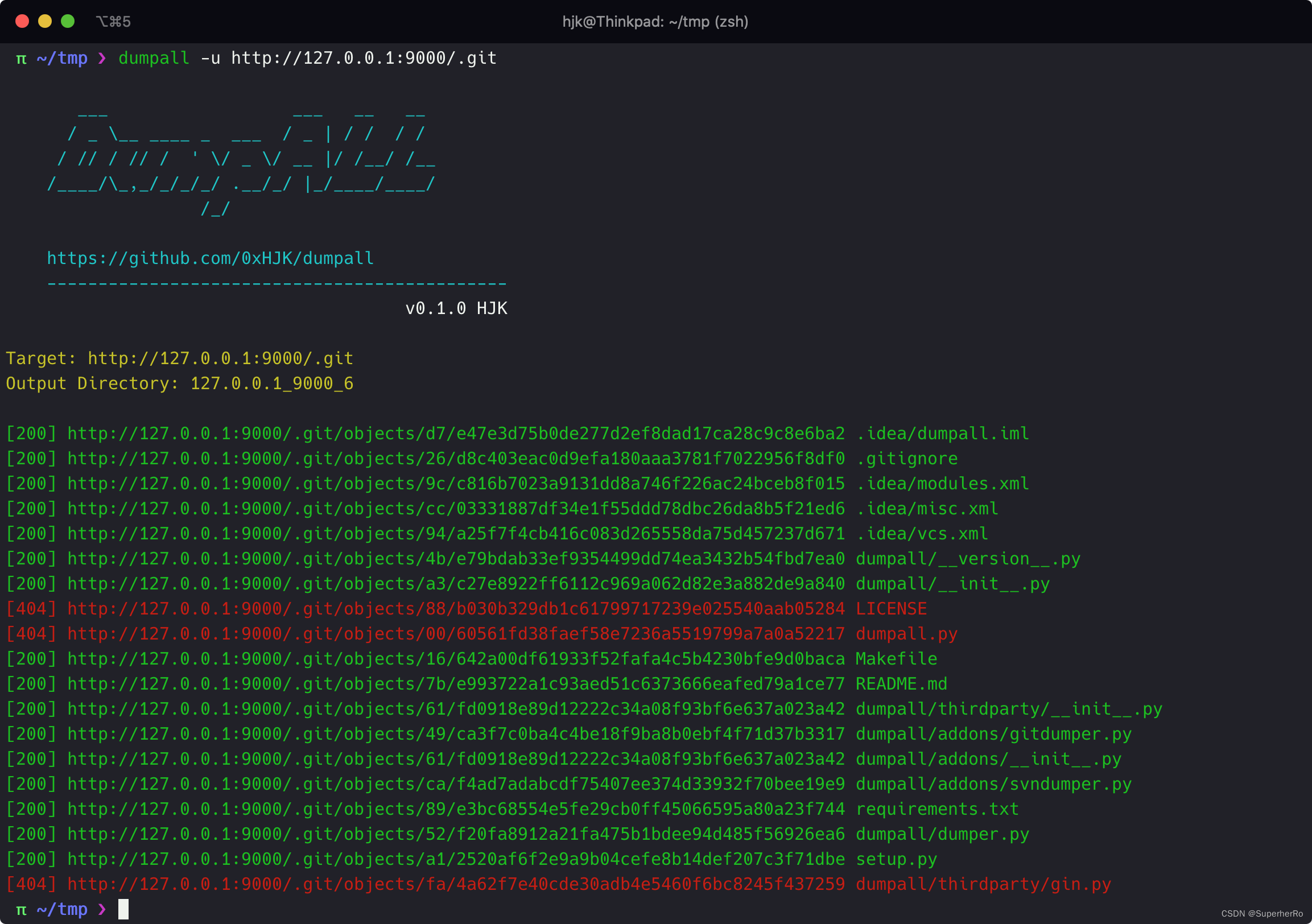
Task: Click the green fullscreen window button
Action: [x=68, y=22]
